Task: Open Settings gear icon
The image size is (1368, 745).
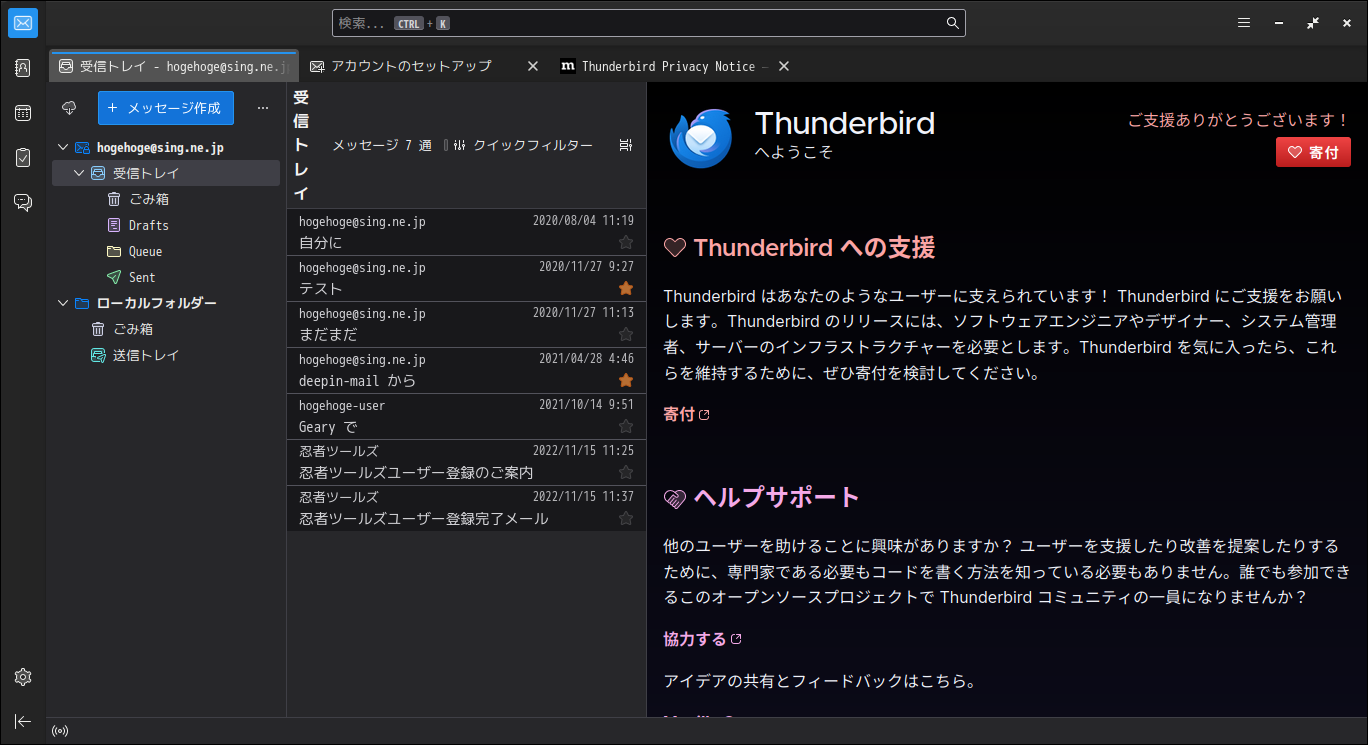Action: pos(23,677)
